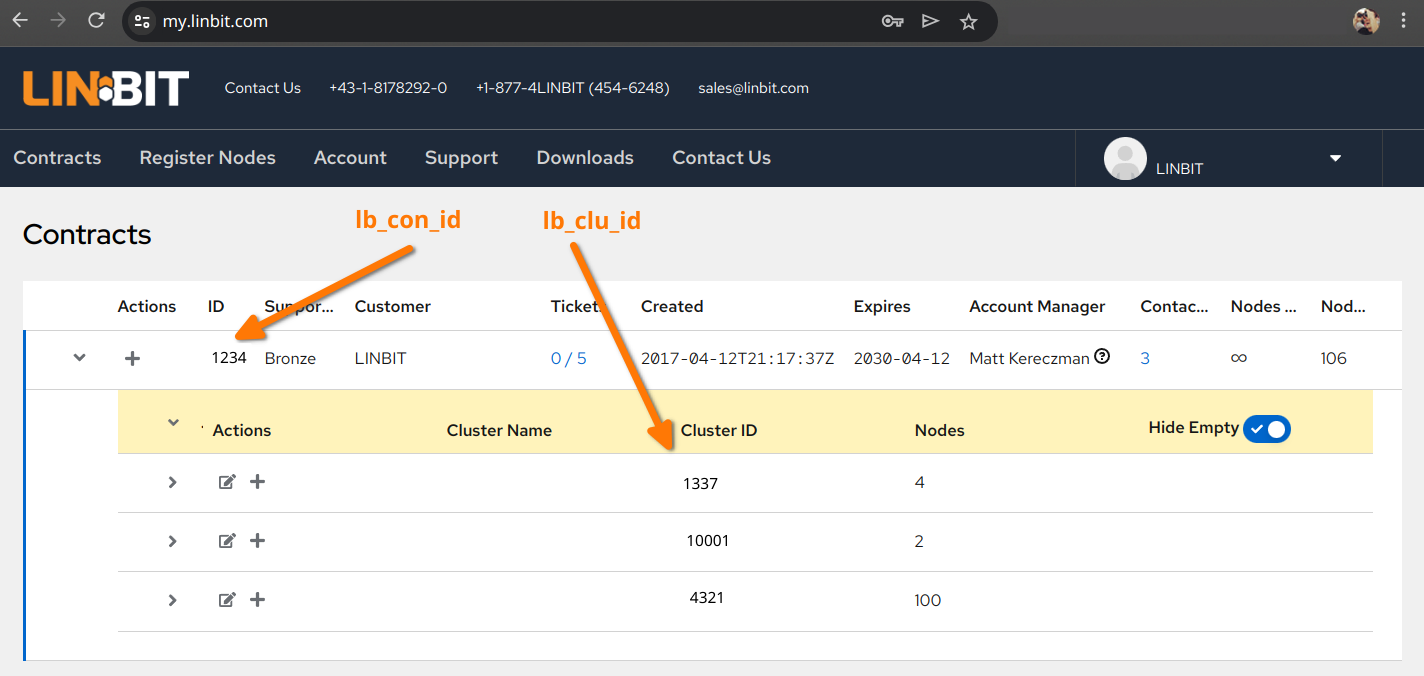Click the edit icon for cluster 1337
Image resolution: width=1424 pixels, height=676 pixels.
point(227,482)
